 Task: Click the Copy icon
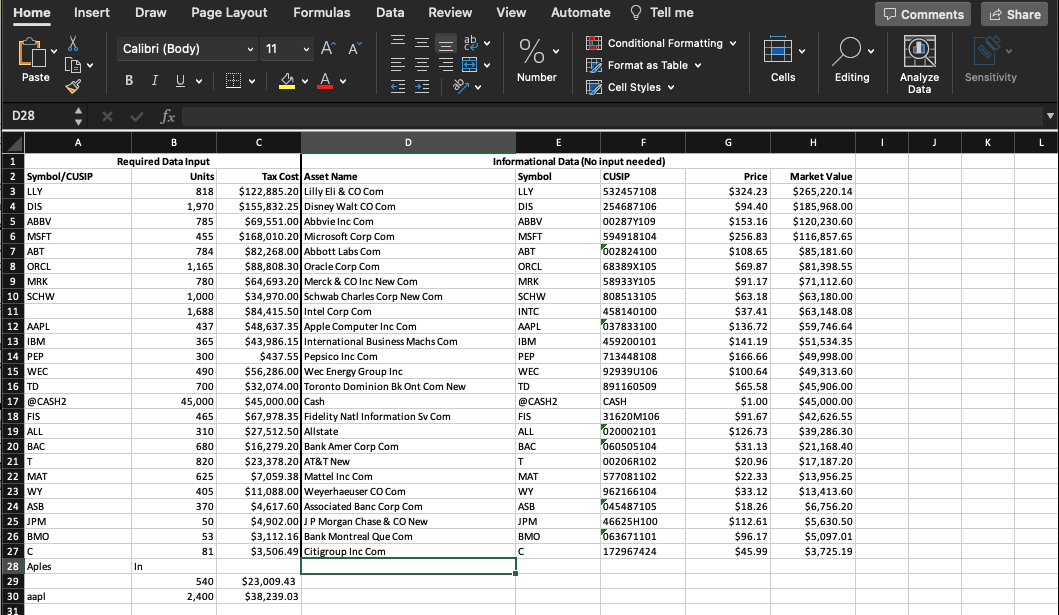(x=73, y=65)
